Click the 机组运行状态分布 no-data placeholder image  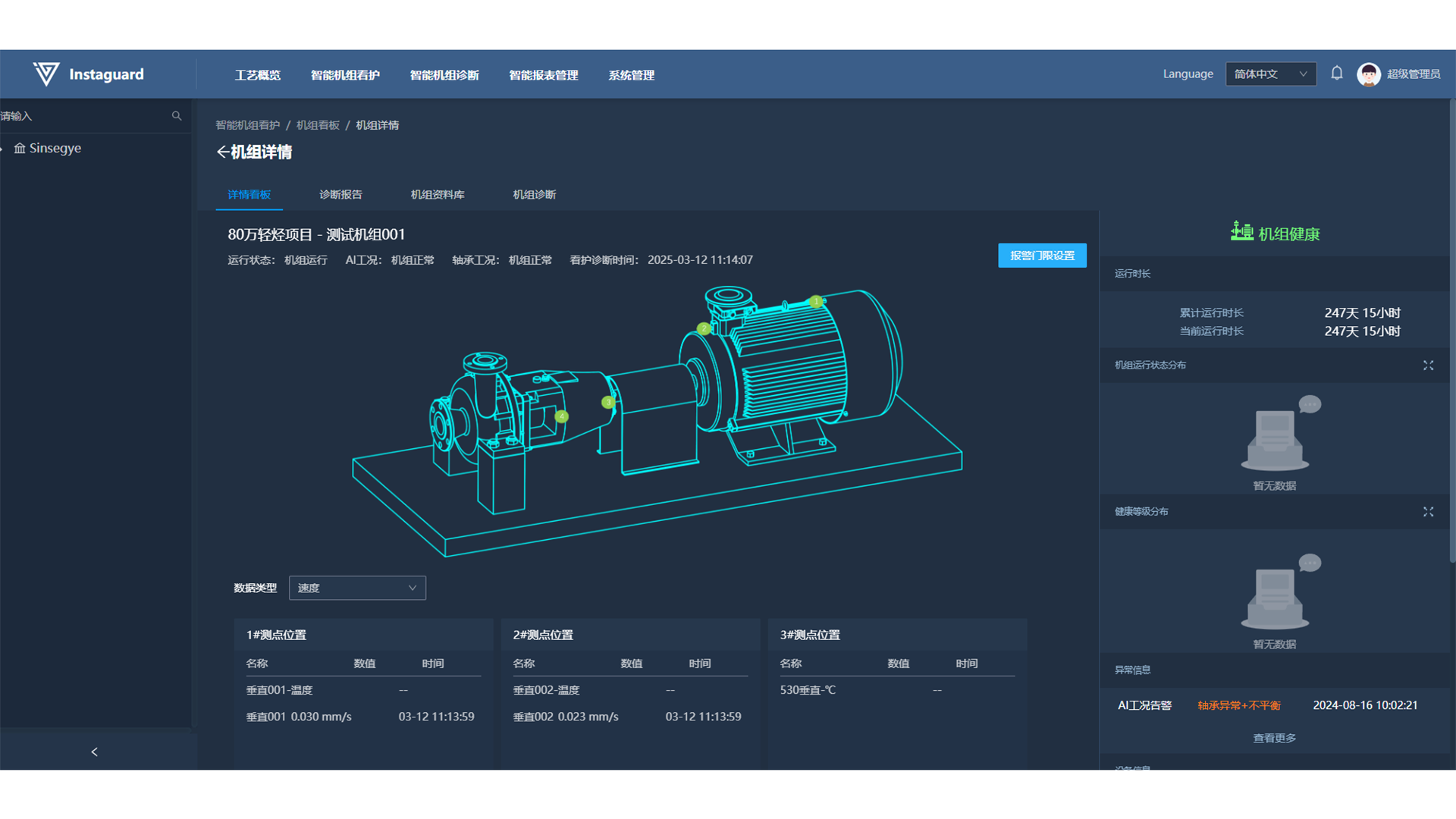[1280, 434]
